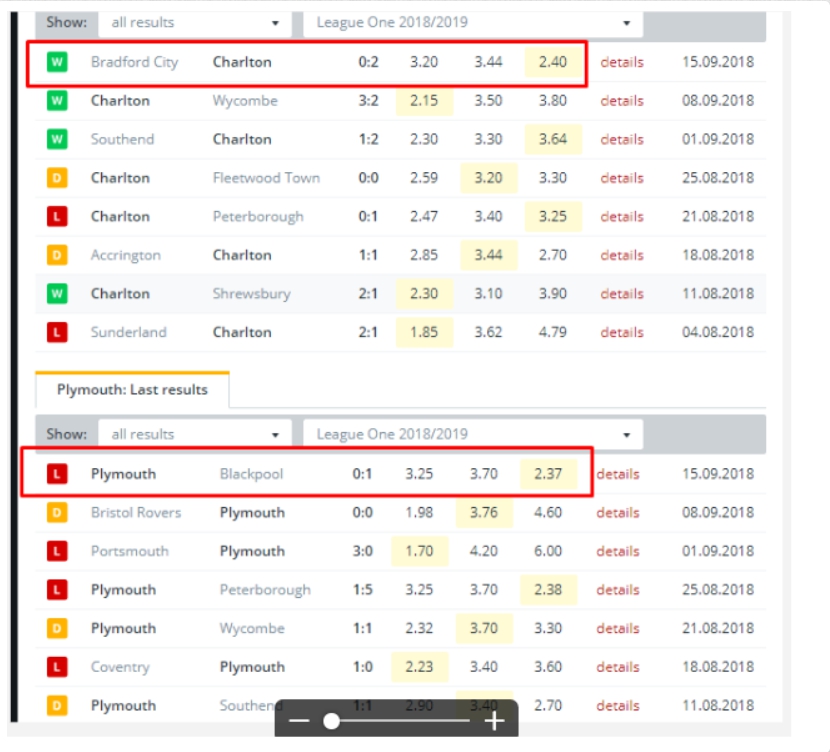Click the Bradford City team name
Screen dimensions: 830x752
coord(134,62)
